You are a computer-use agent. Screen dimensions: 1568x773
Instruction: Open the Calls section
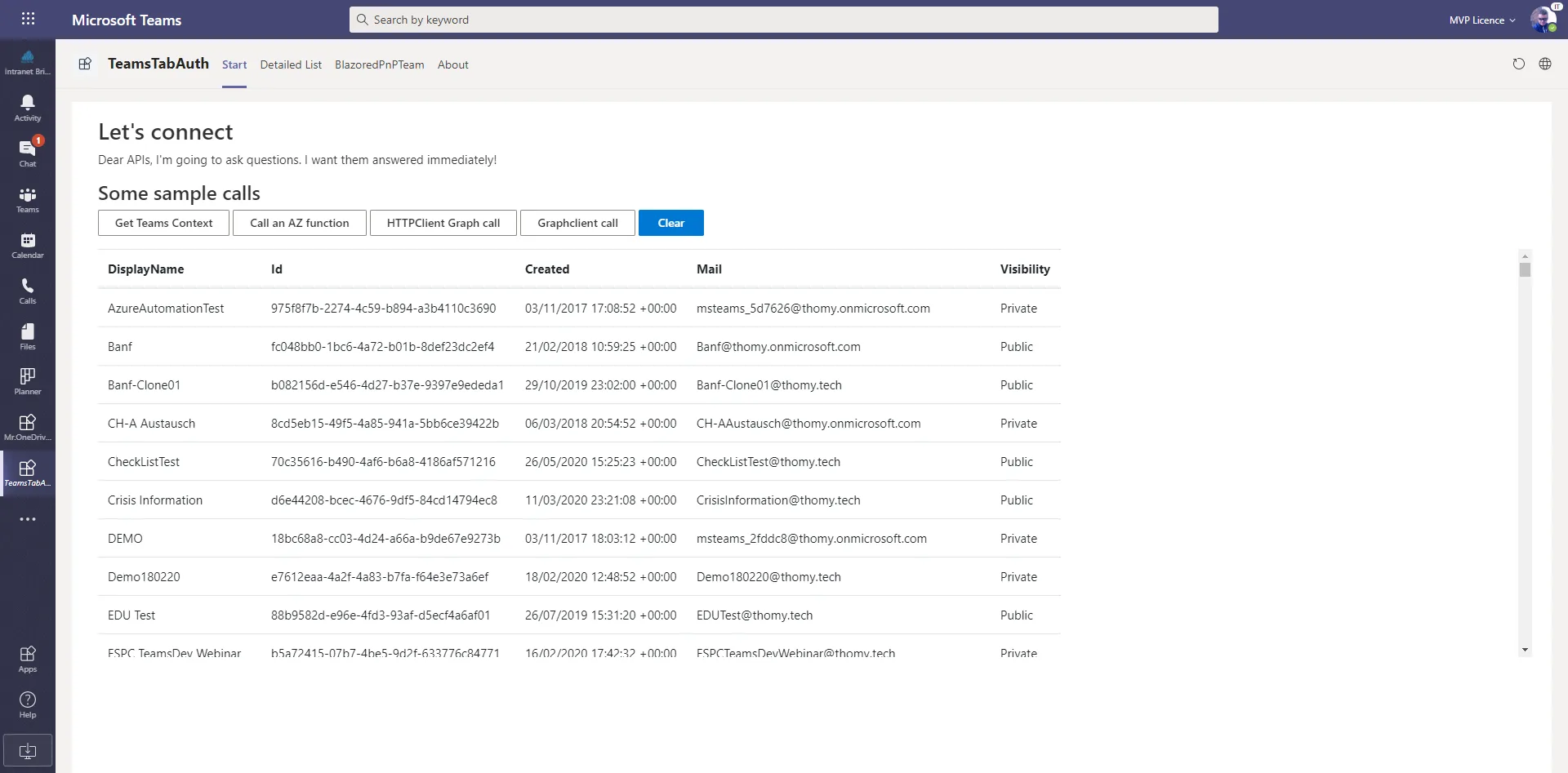tap(27, 289)
